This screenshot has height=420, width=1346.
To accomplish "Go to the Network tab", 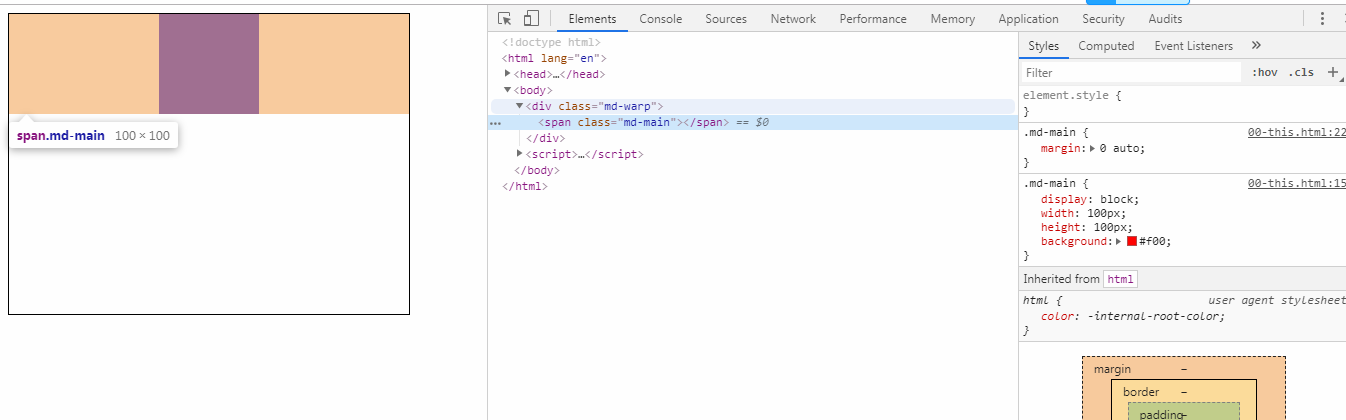I will tap(793, 19).
